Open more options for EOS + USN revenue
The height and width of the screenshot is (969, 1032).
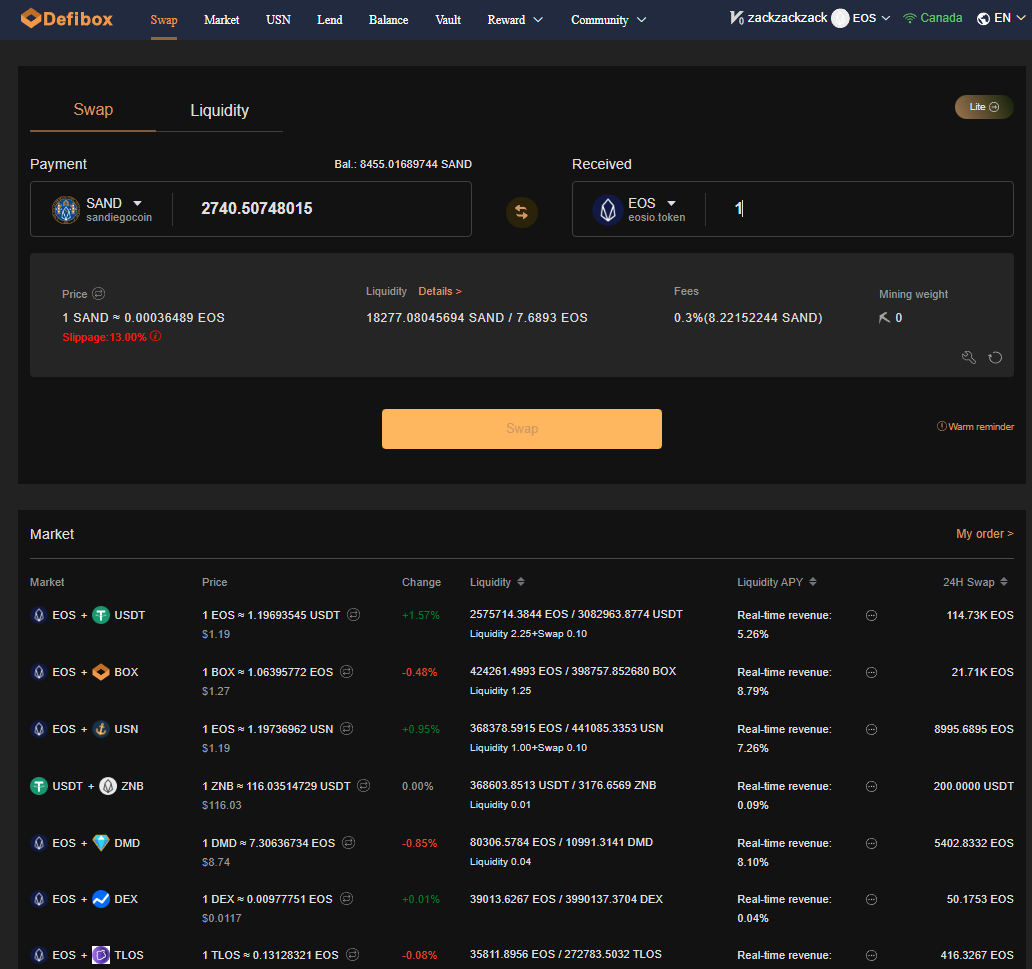coord(871,729)
